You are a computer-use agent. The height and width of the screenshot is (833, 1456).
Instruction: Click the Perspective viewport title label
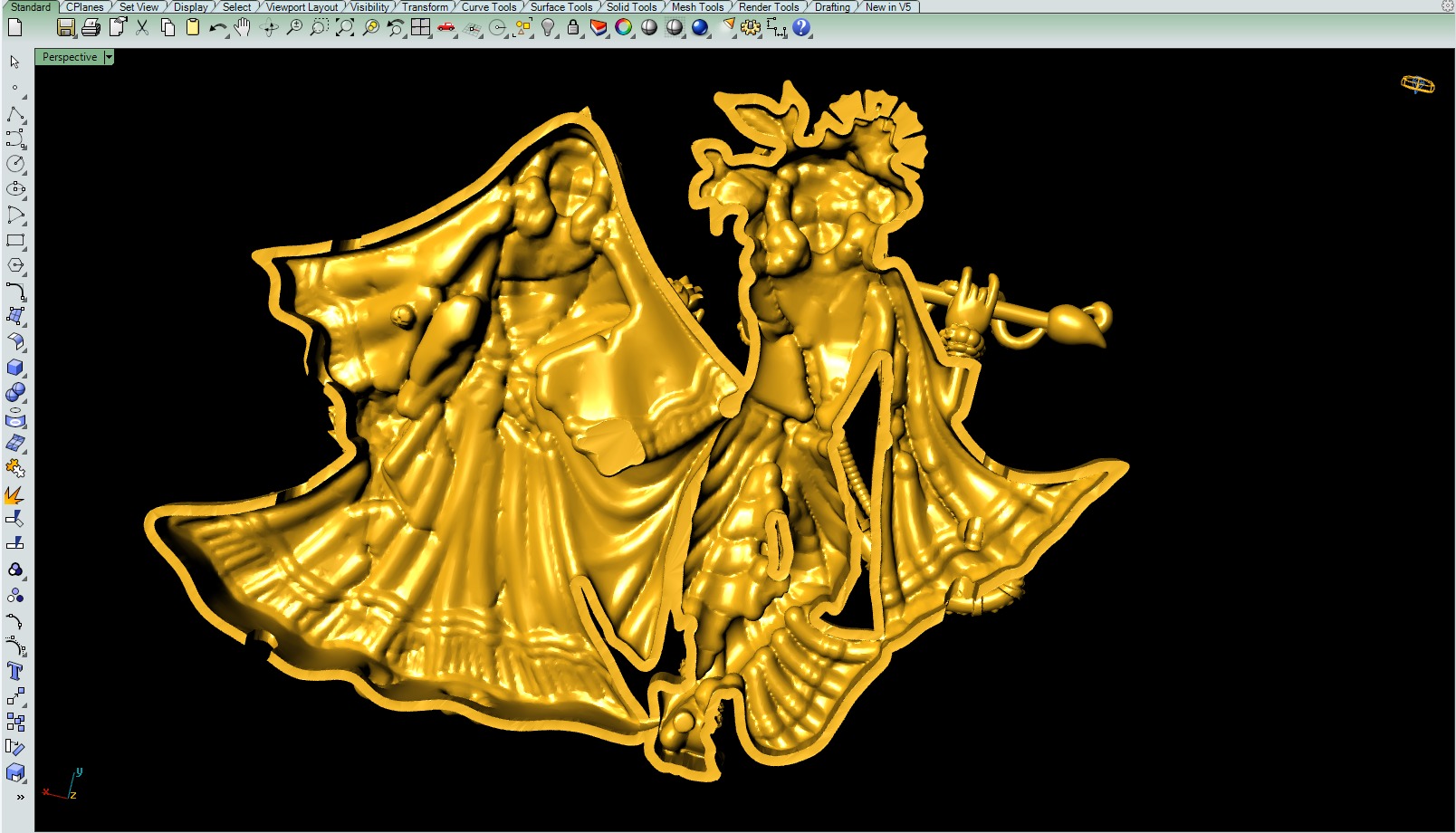(x=70, y=57)
